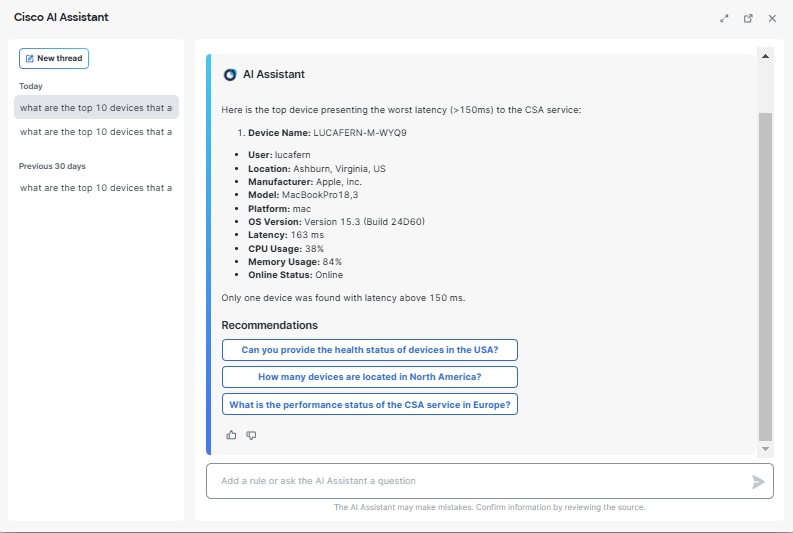Click the 'Online Status: Online' line
The width and height of the screenshot is (793, 533).
click(295, 275)
